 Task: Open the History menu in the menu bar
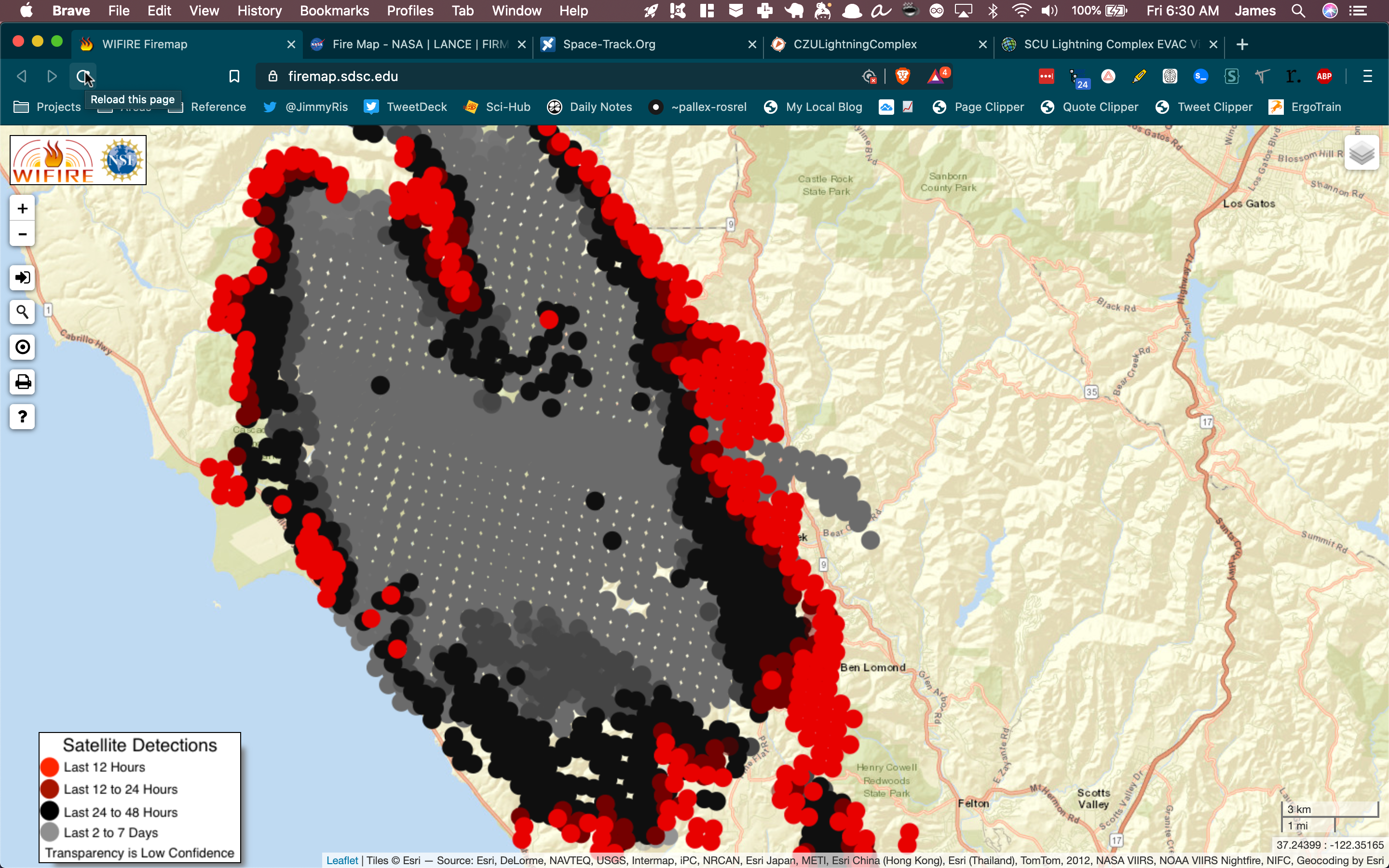[259, 10]
